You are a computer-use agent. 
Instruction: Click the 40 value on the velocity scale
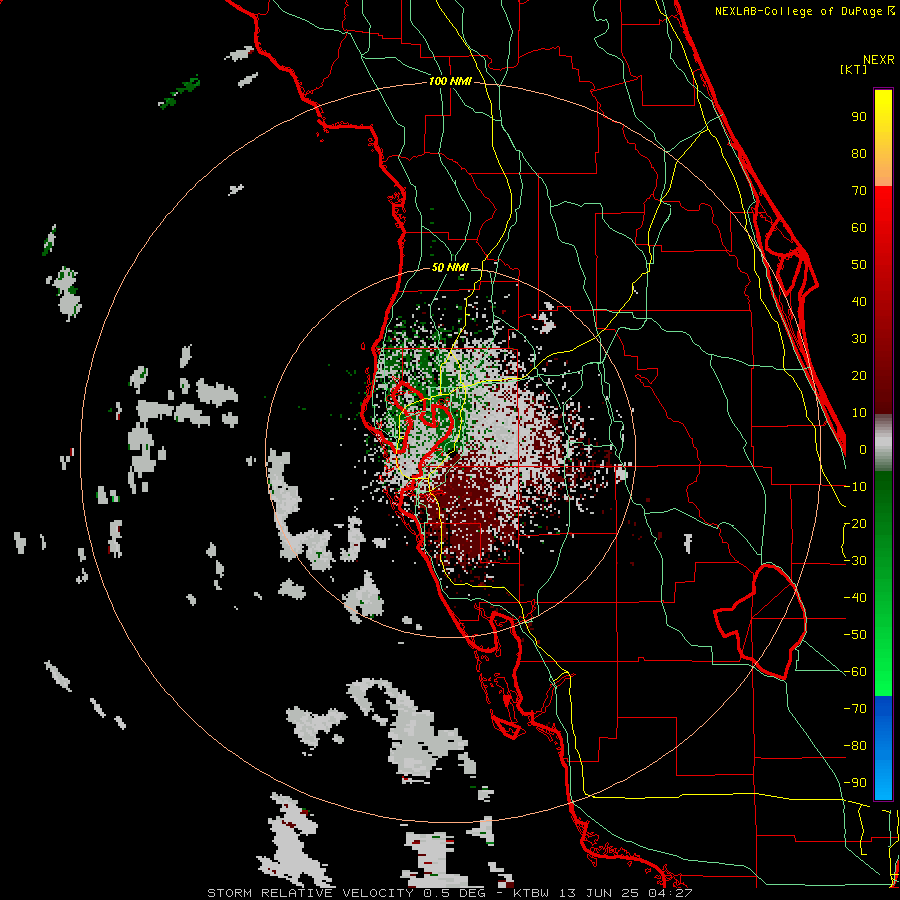click(x=859, y=302)
